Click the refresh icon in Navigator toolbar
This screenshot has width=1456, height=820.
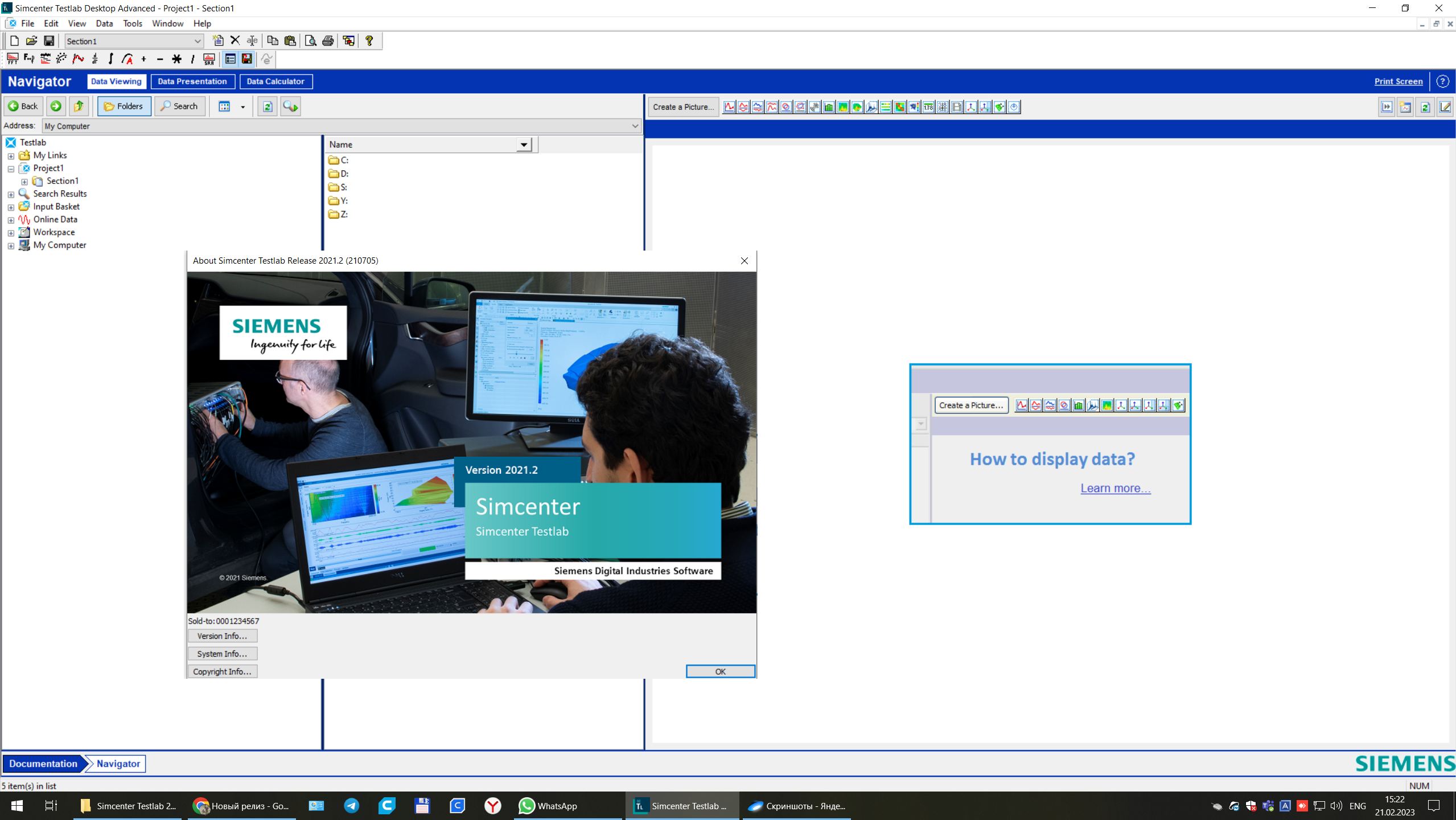[x=268, y=106]
